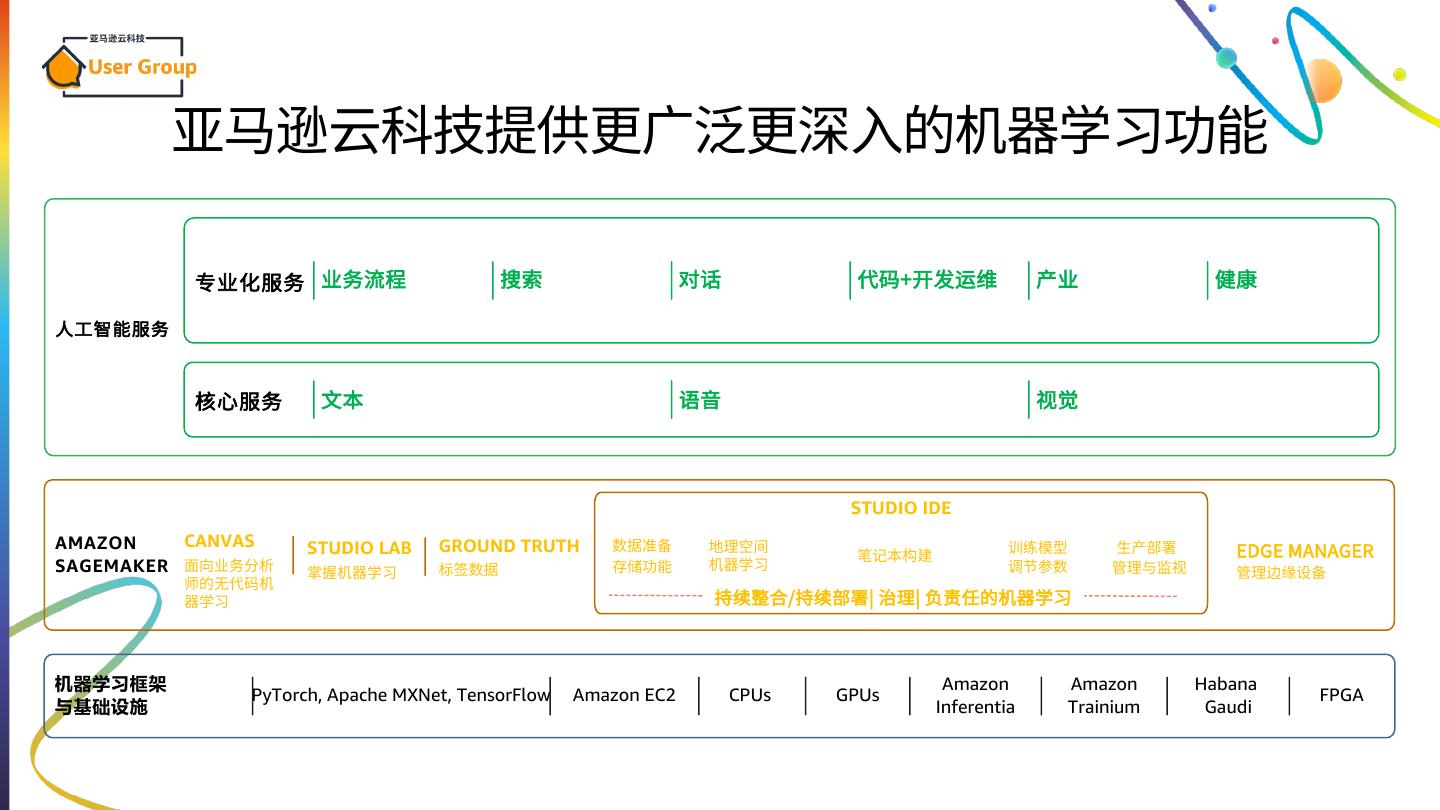This screenshot has height=810, width=1440.
Task: Click the 机器学习框架与基础设施 label
Action: click(111, 695)
